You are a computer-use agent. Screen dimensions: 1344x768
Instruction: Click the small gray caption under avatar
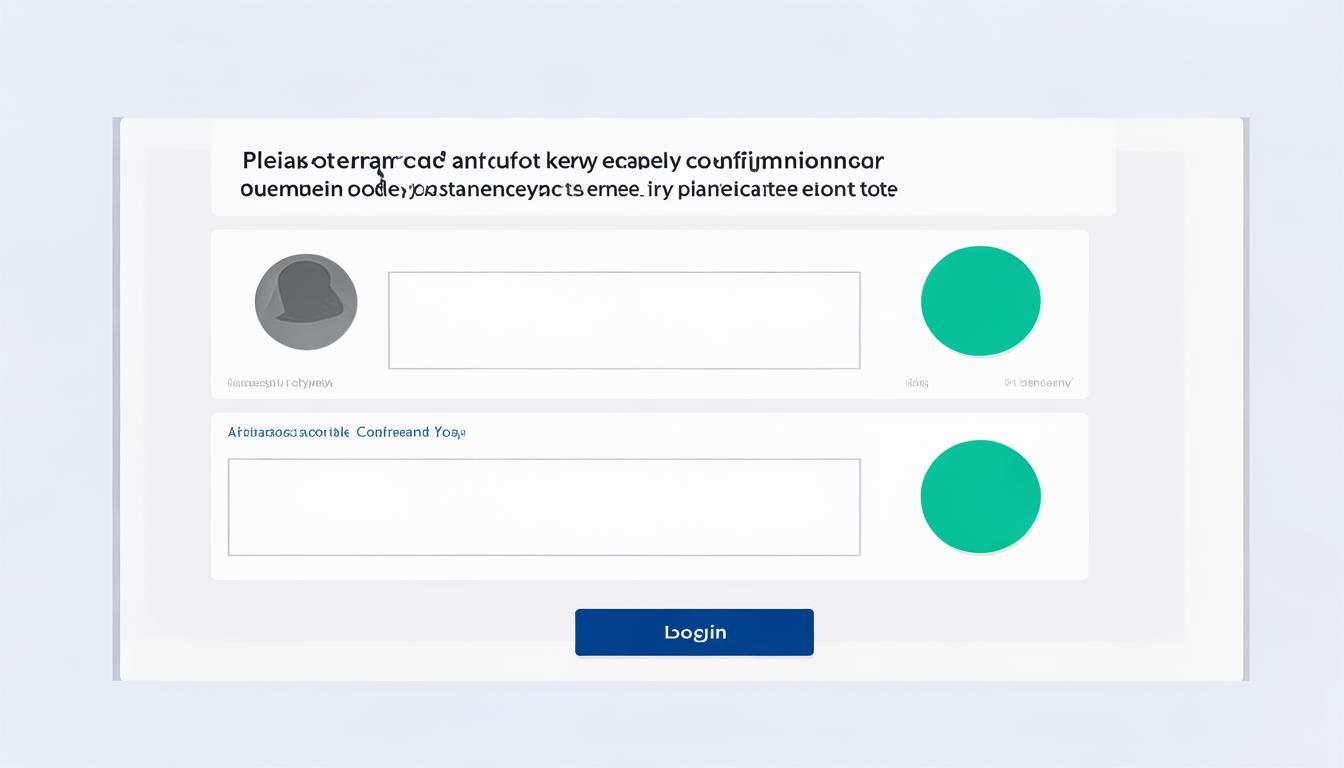(x=280, y=383)
